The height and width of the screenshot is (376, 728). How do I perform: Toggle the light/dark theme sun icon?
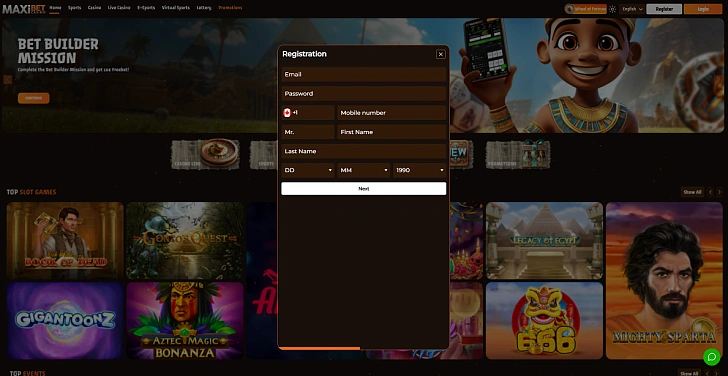tap(612, 9)
